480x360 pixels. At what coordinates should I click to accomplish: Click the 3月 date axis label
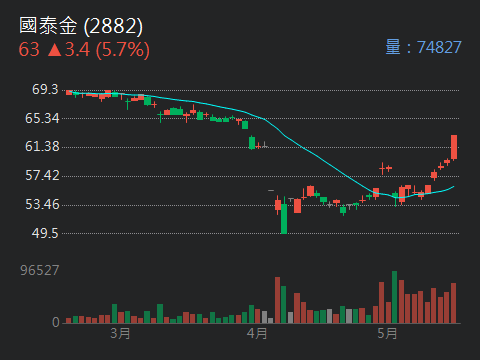[120, 333]
